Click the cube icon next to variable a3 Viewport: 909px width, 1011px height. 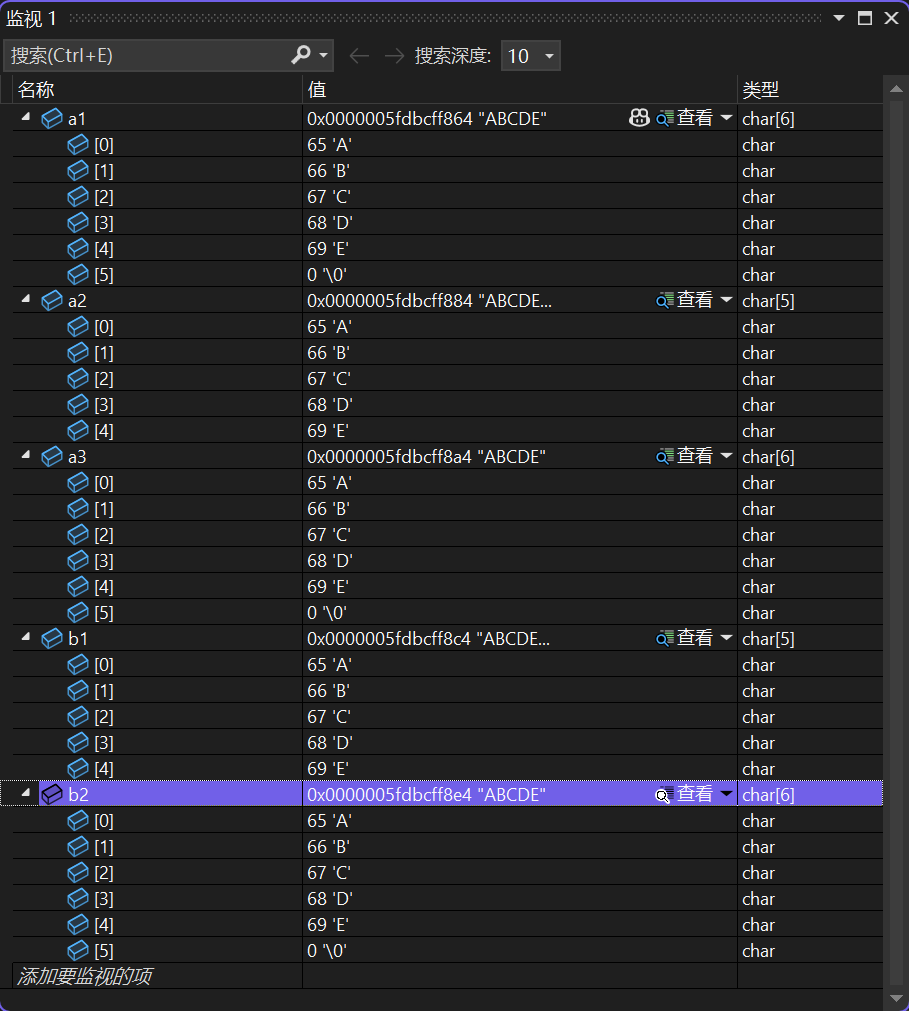click(x=52, y=456)
